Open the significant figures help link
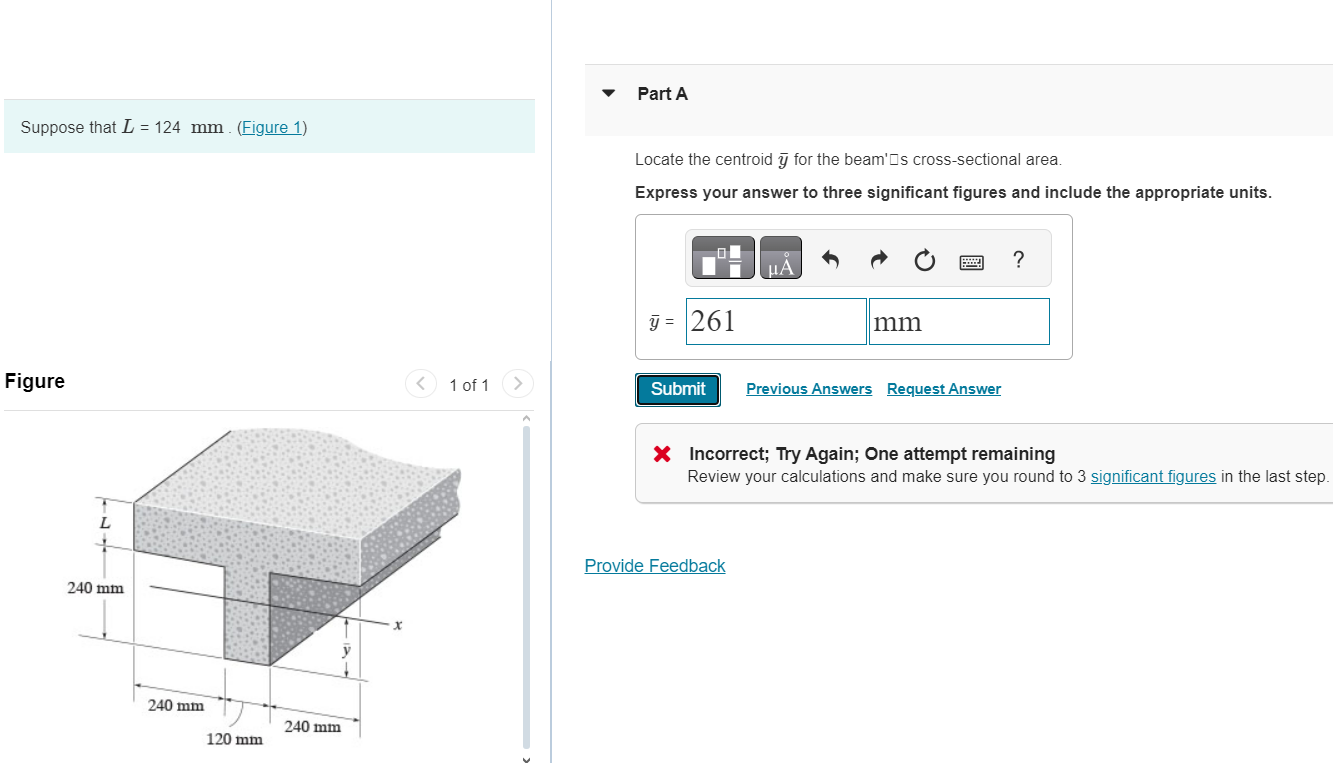 point(1152,476)
